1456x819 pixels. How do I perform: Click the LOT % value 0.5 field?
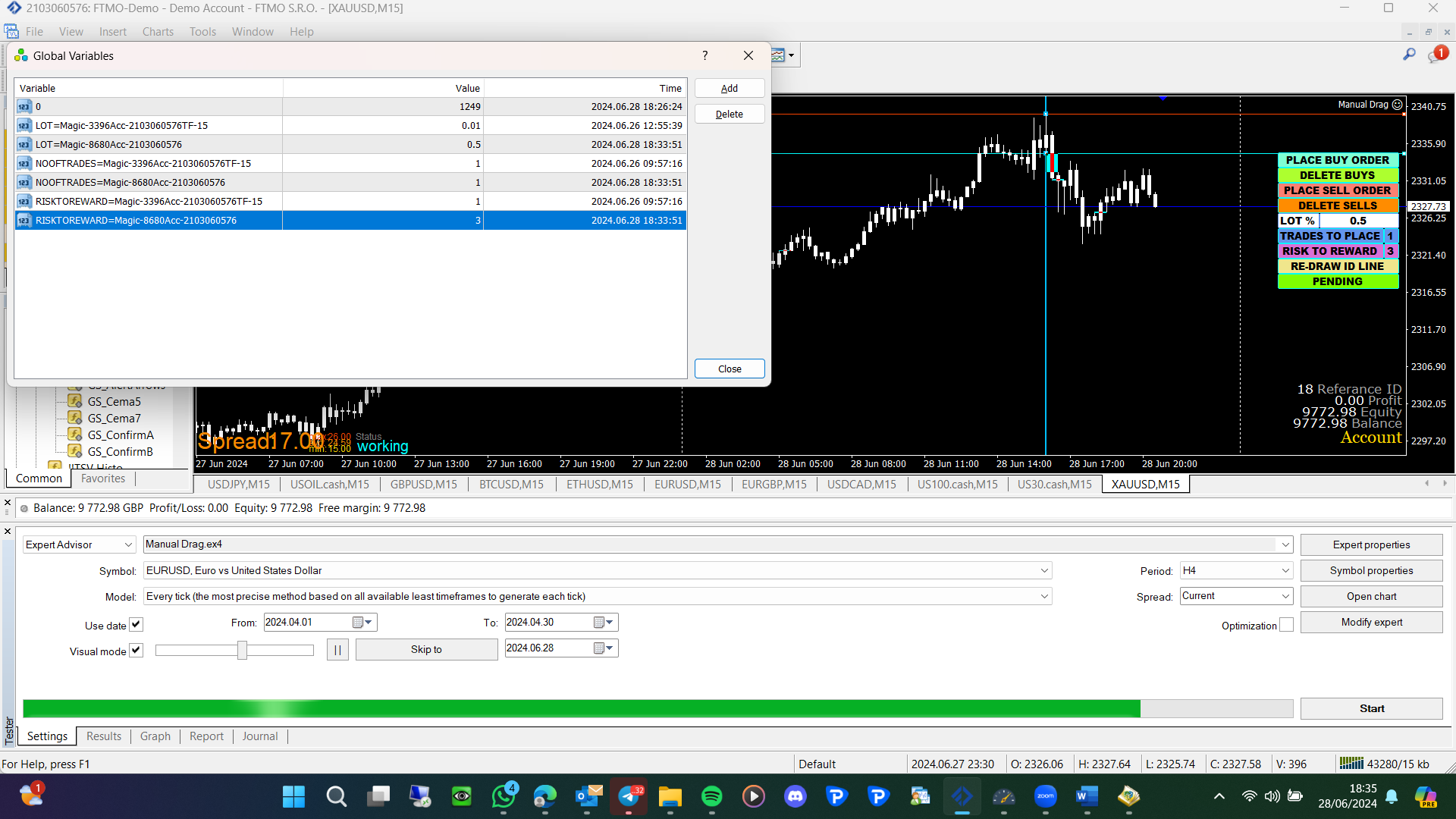(x=1358, y=221)
